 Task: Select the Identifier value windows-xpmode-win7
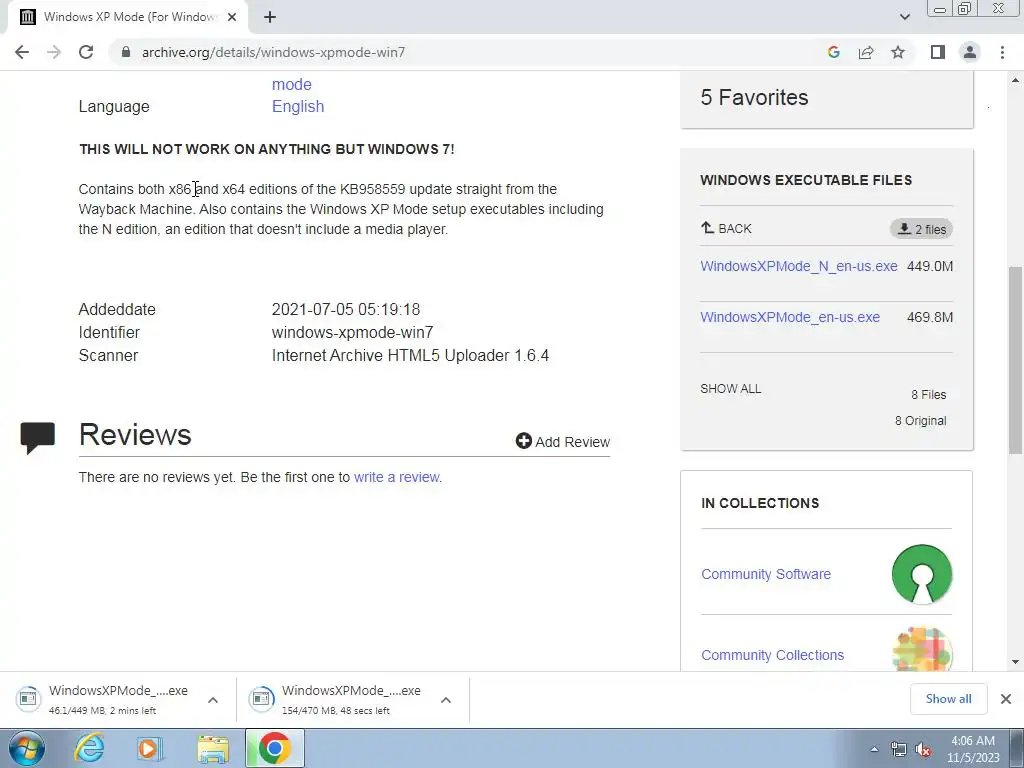tap(352, 332)
